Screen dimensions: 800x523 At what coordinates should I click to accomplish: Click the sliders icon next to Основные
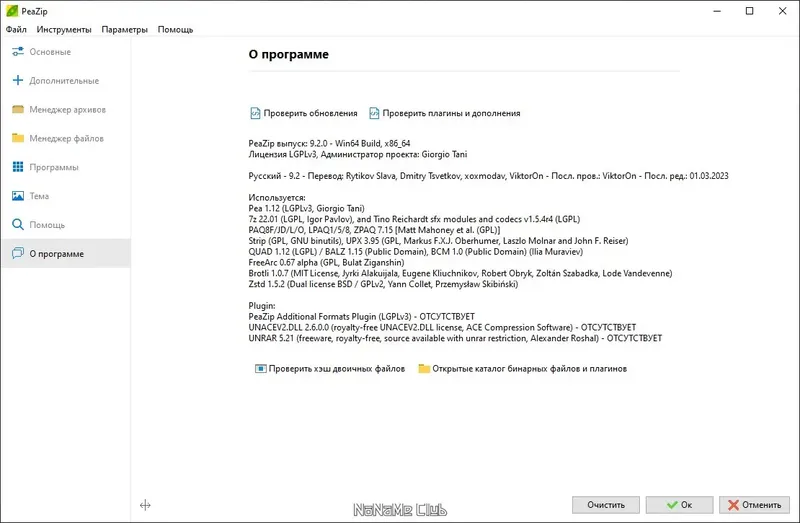[17, 51]
